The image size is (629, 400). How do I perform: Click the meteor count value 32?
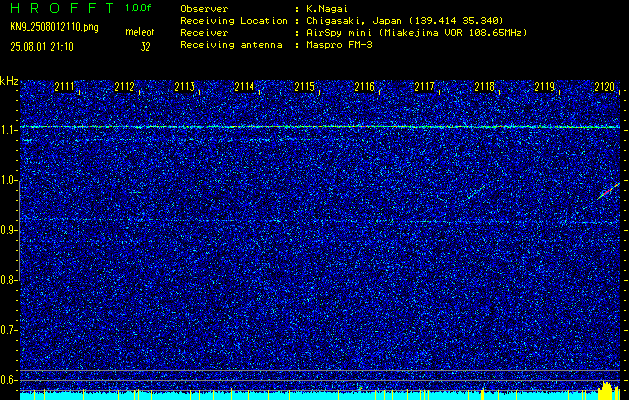tap(145, 47)
